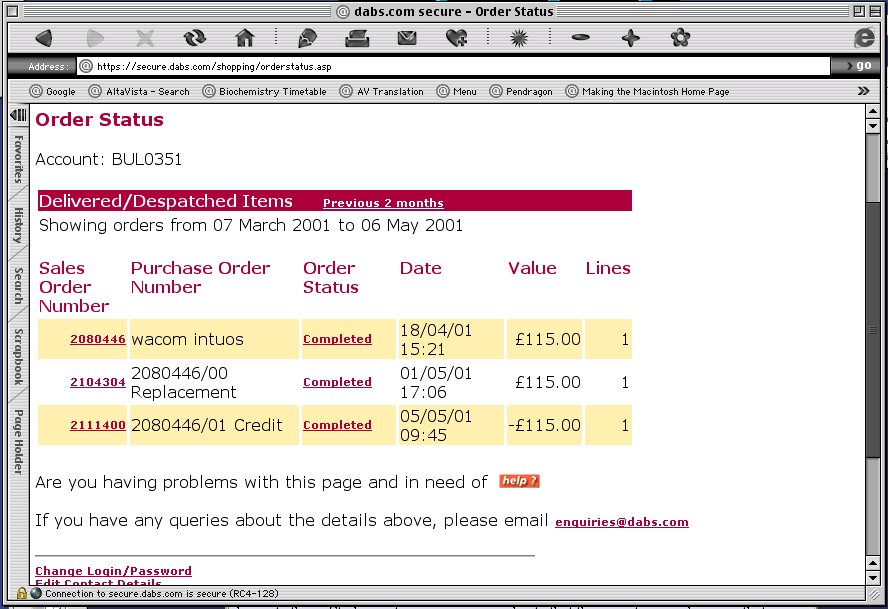
Task: Click the window collapse box in title bar
Action: (x=875, y=11)
